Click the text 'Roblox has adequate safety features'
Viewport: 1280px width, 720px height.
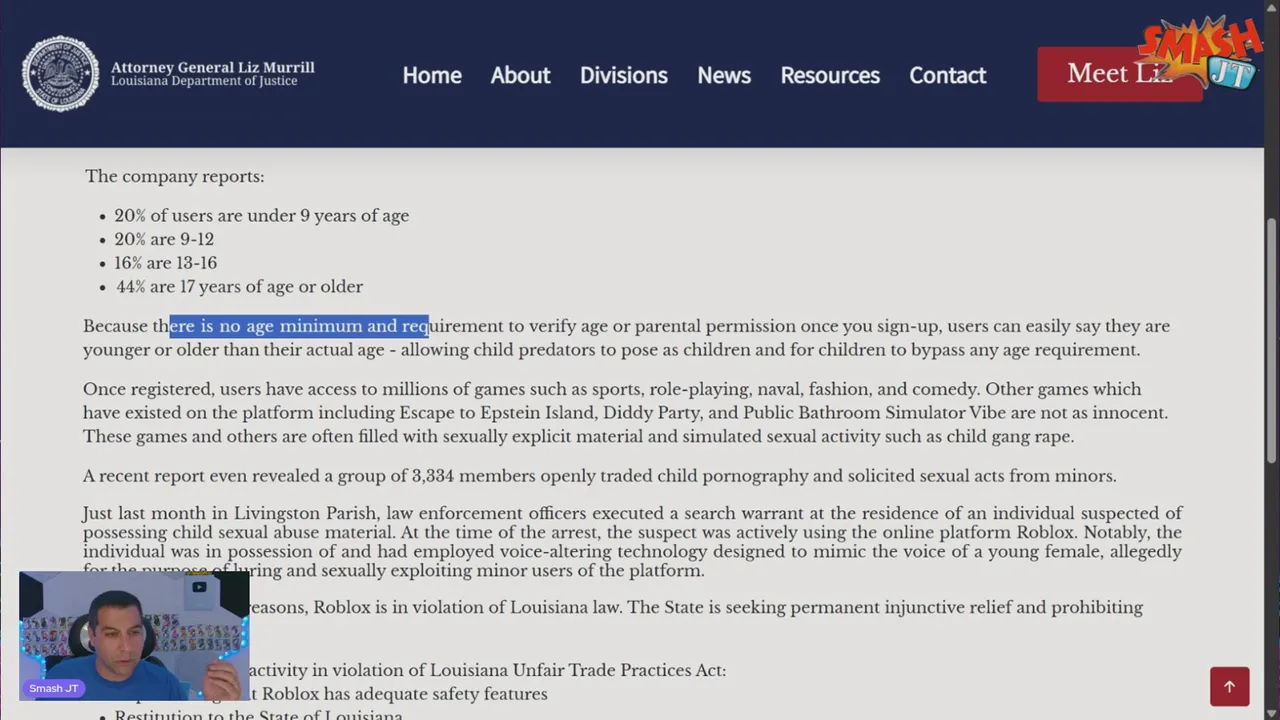click(405, 694)
